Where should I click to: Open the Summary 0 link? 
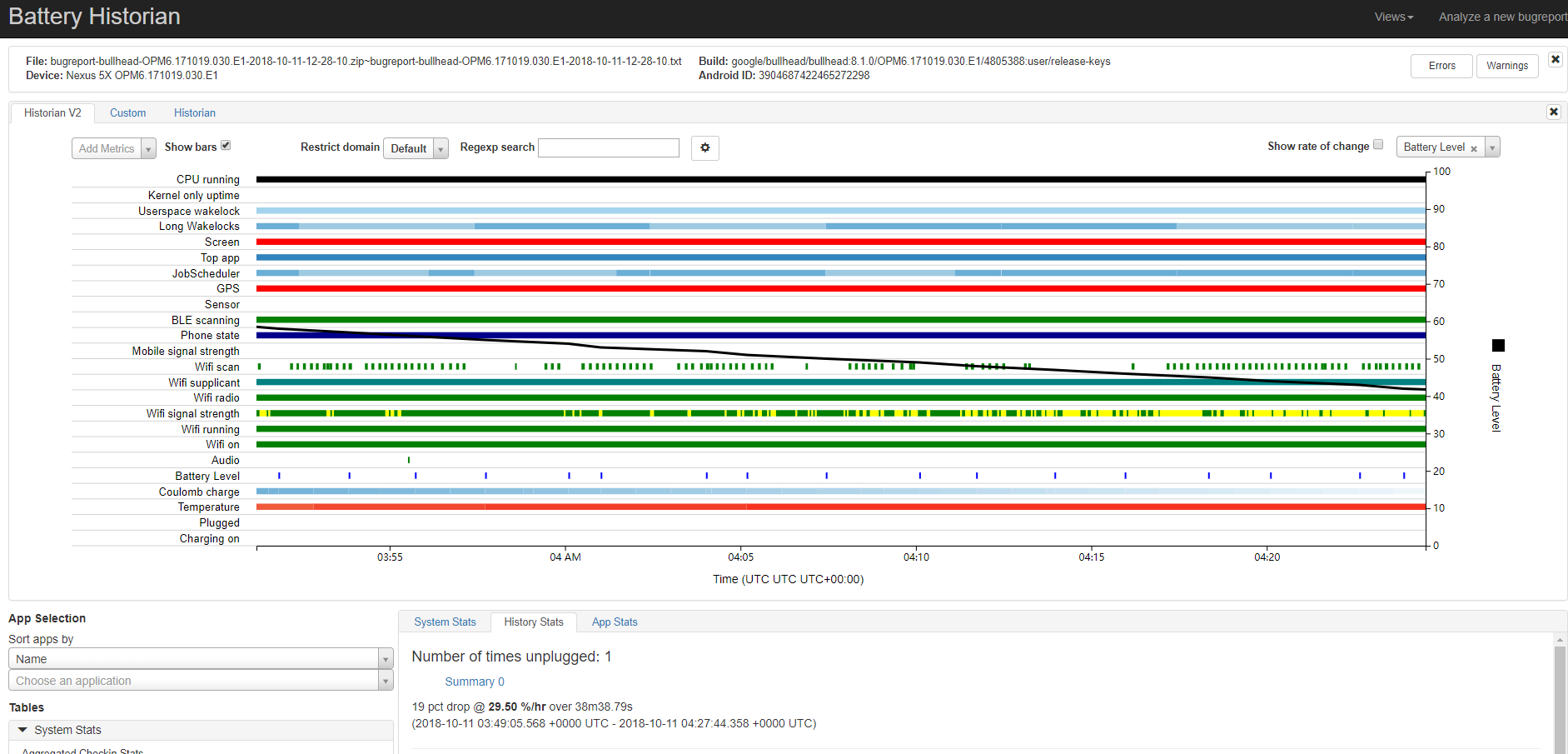[475, 682]
